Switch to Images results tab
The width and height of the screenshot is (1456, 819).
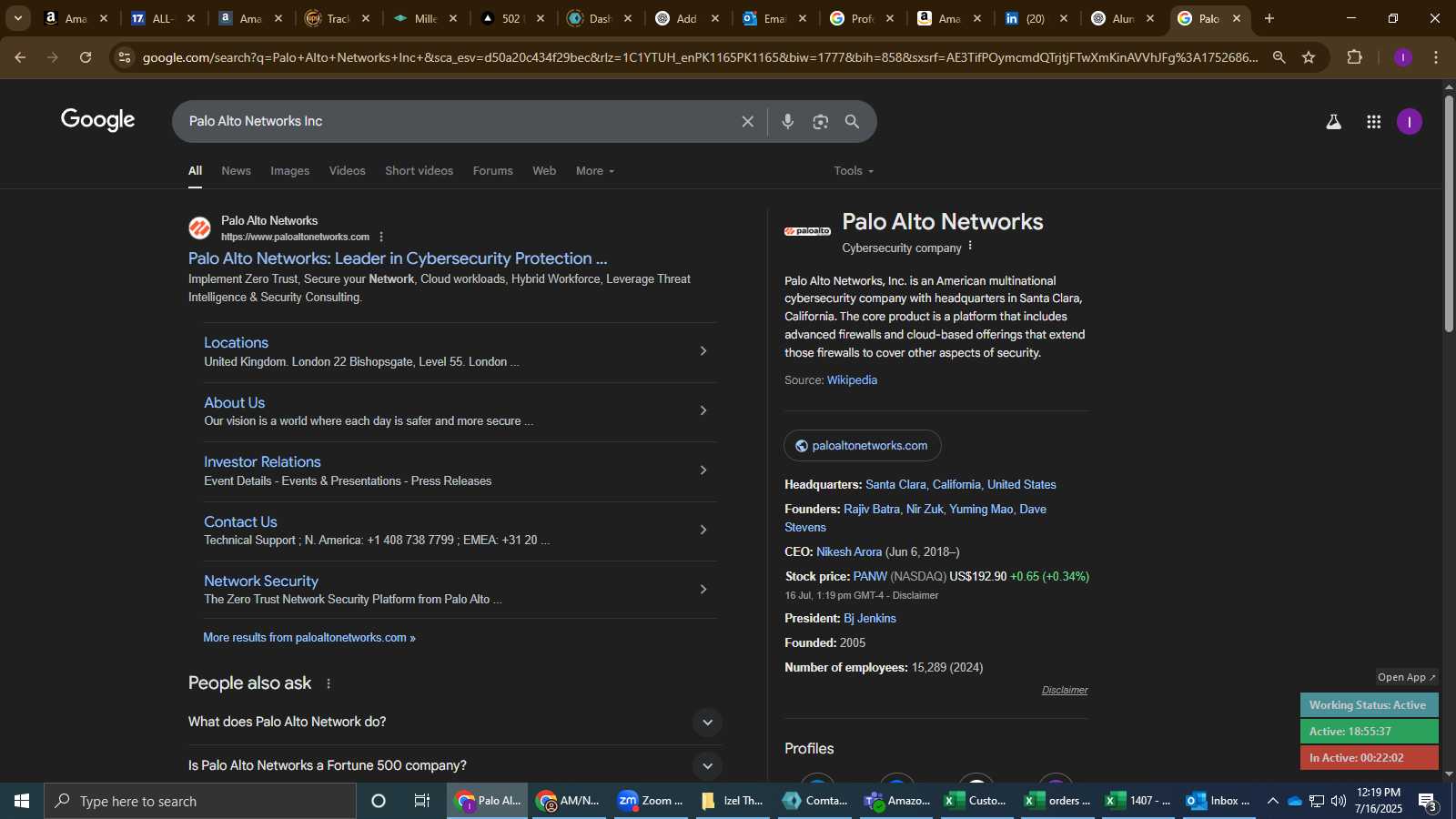click(x=289, y=171)
